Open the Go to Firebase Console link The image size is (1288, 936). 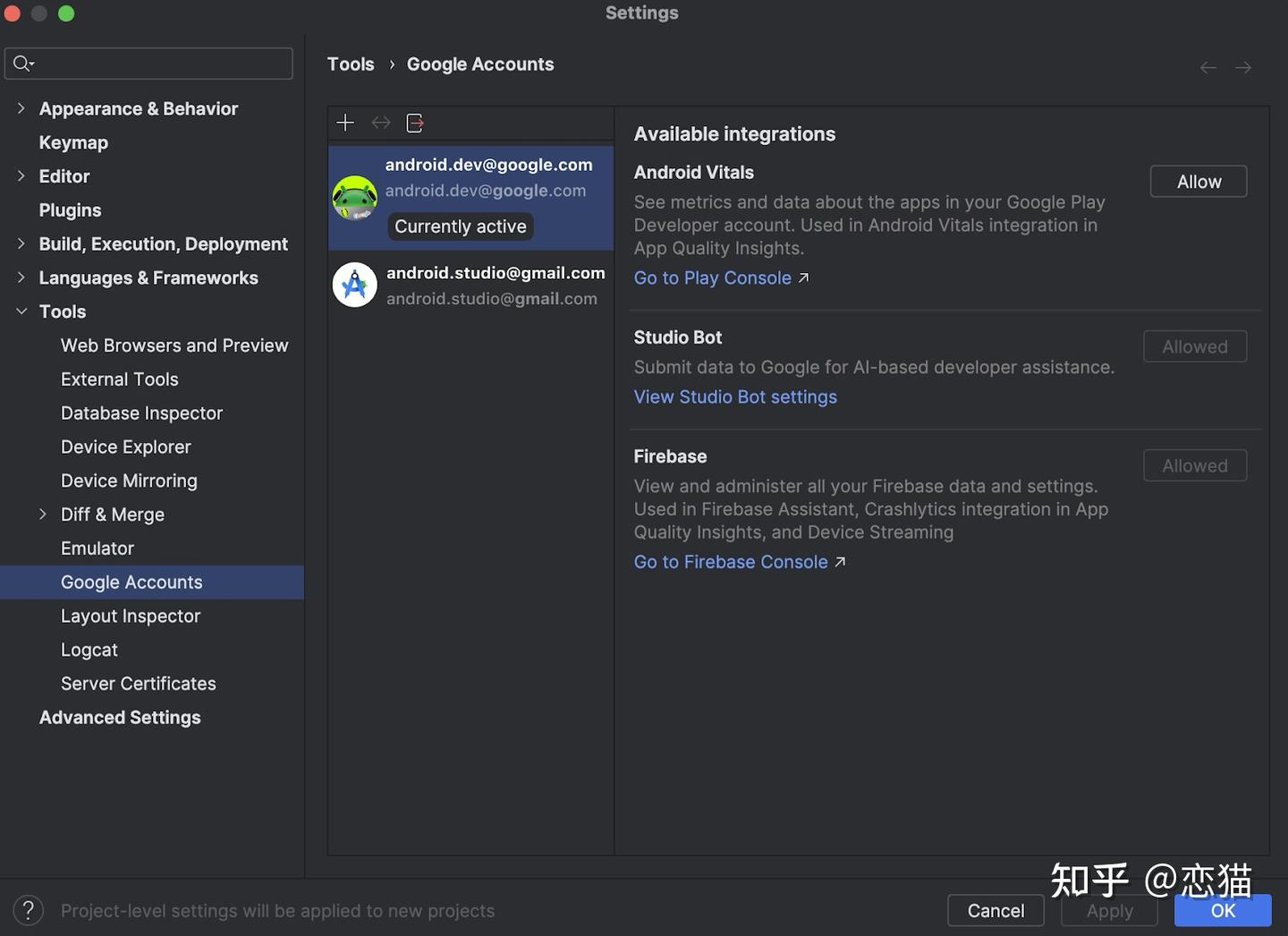pos(729,561)
